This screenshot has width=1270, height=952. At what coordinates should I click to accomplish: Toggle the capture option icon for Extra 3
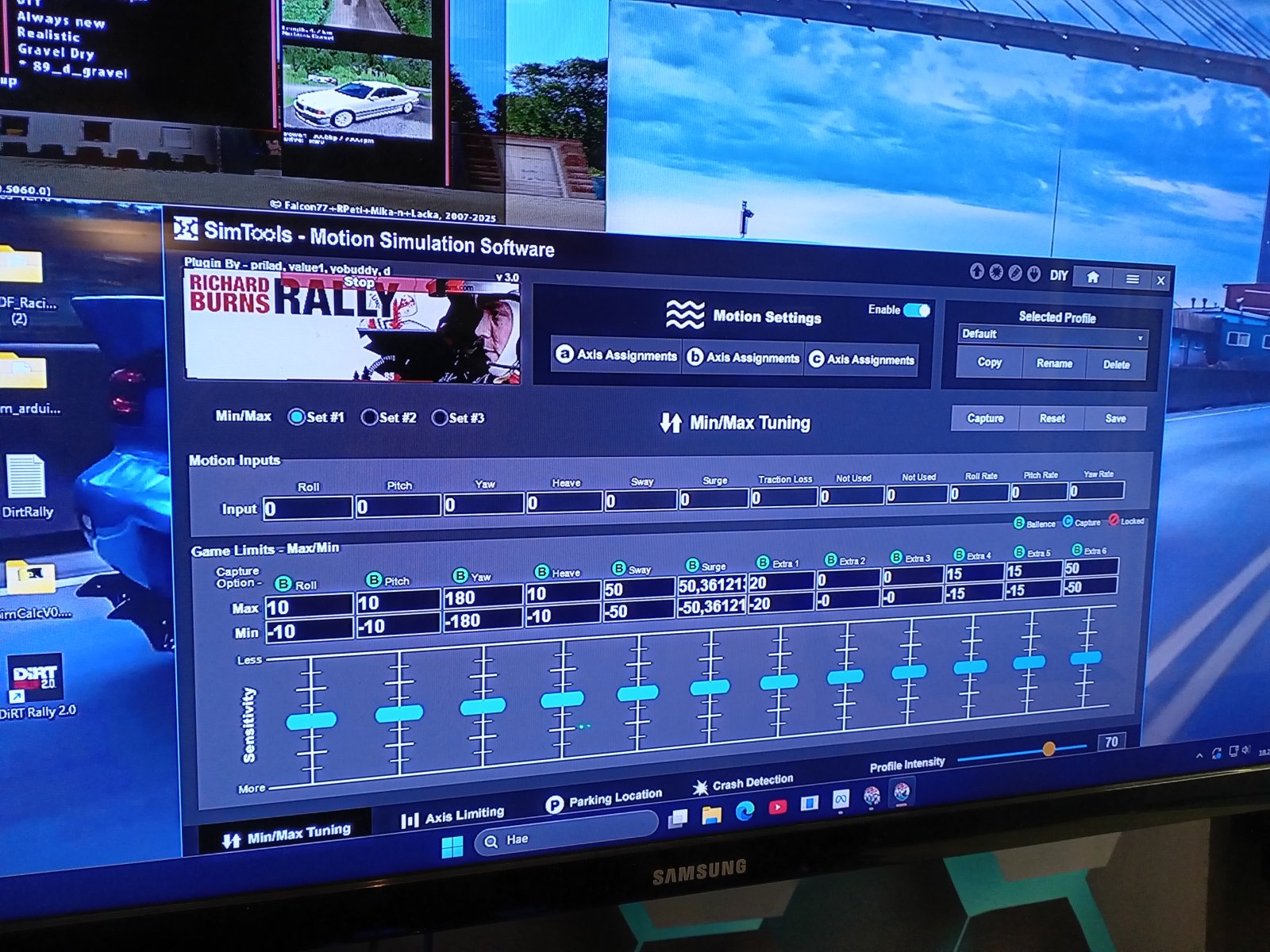click(896, 556)
